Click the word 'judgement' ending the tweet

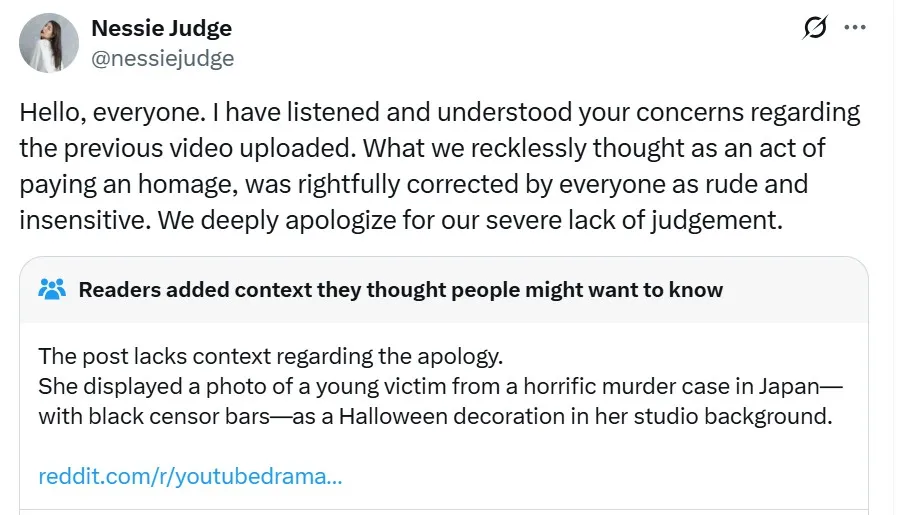[719, 221]
